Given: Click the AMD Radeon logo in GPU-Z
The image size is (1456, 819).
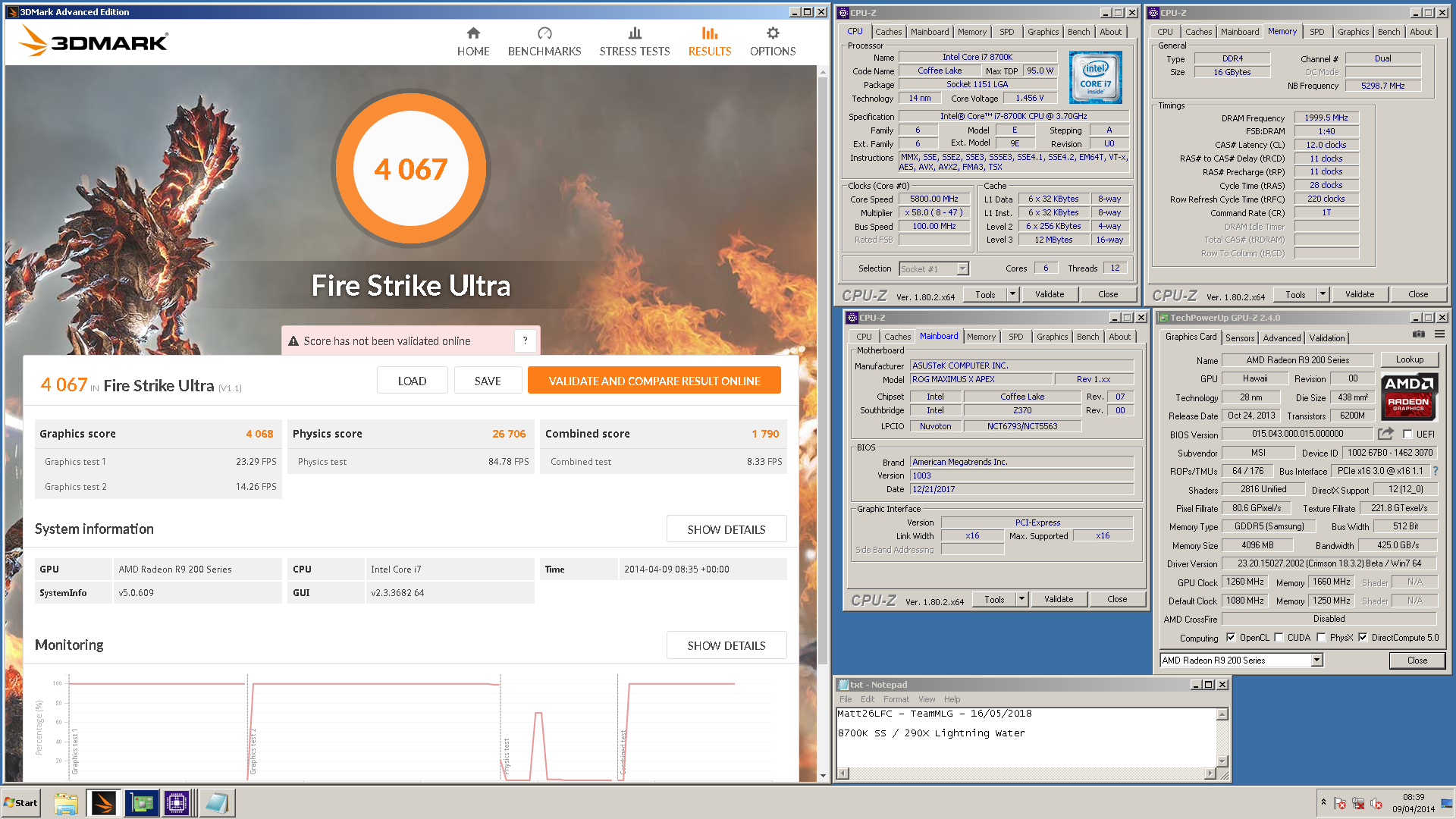Looking at the screenshot, I should point(1408,397).
